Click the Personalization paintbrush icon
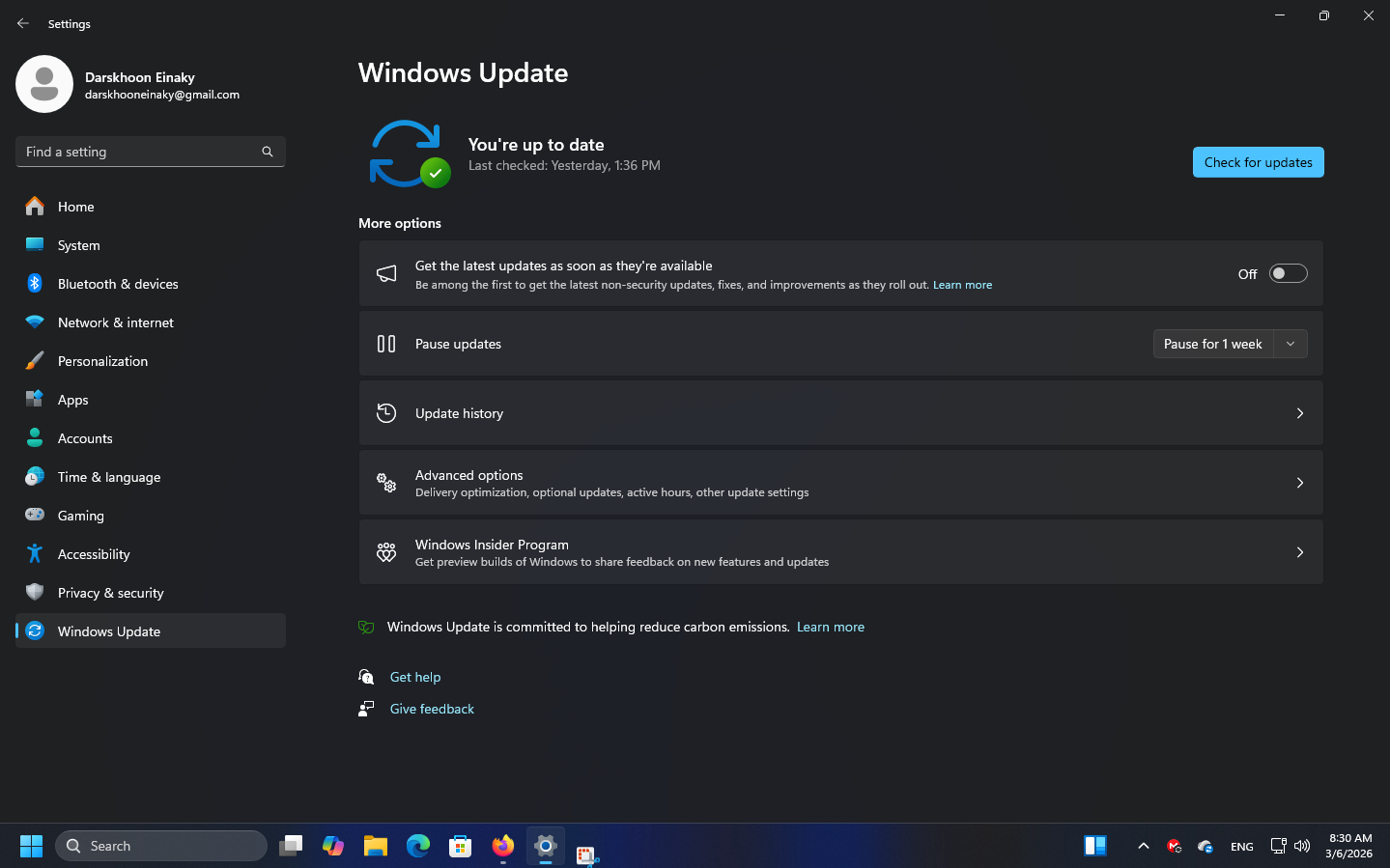The height and width of the screenshot is (868, 1390). coord(35,360)
